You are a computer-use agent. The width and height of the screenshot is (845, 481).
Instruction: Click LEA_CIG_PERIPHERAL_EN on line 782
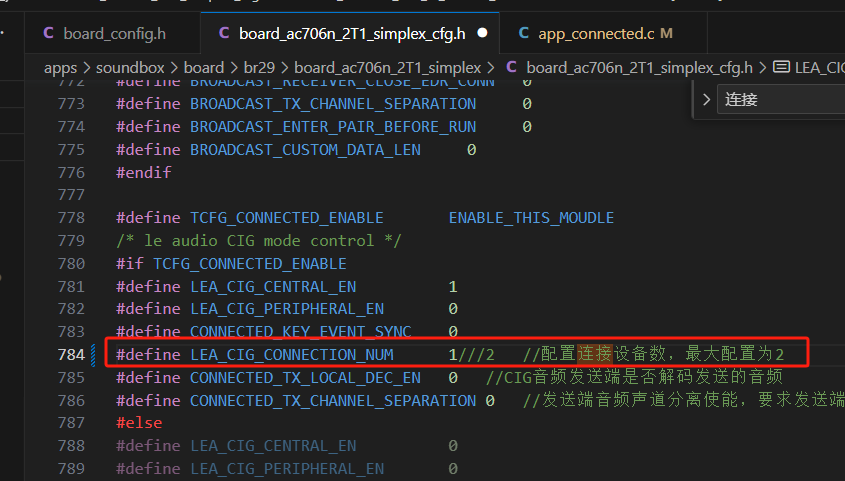coord(287,309)
